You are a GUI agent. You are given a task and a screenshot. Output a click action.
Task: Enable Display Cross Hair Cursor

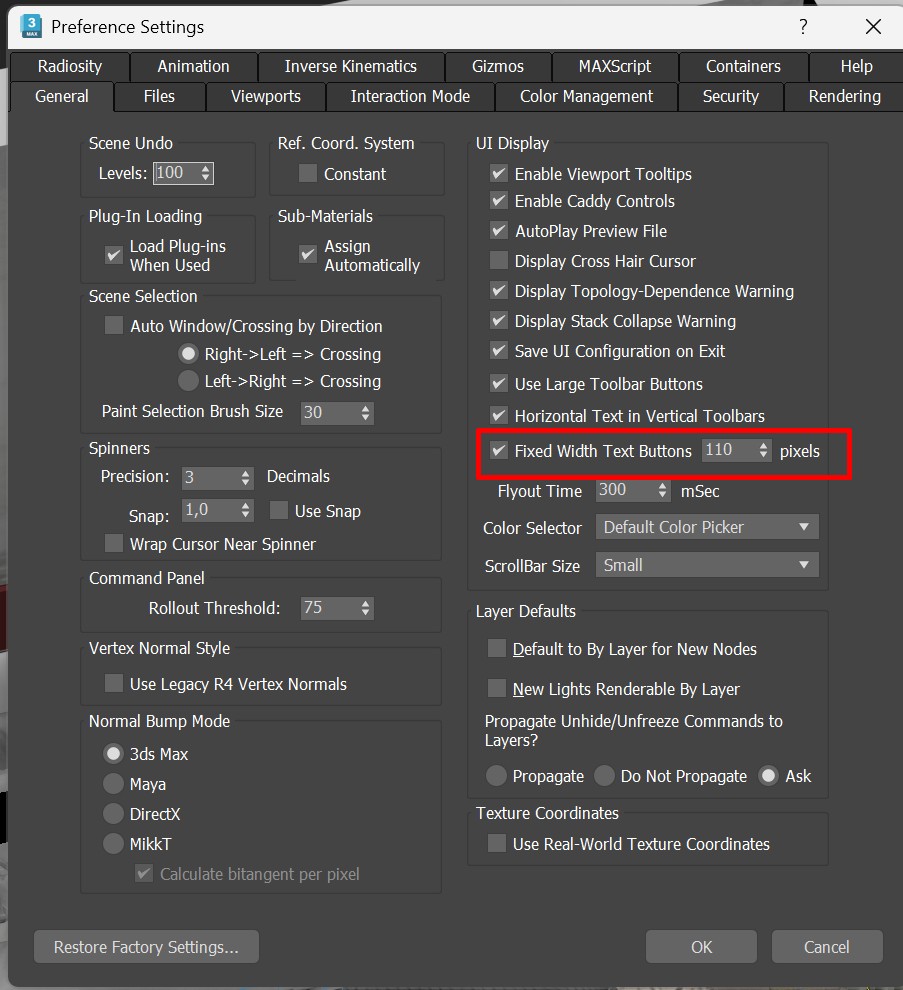pyautogui.click(x=499, y=260)
